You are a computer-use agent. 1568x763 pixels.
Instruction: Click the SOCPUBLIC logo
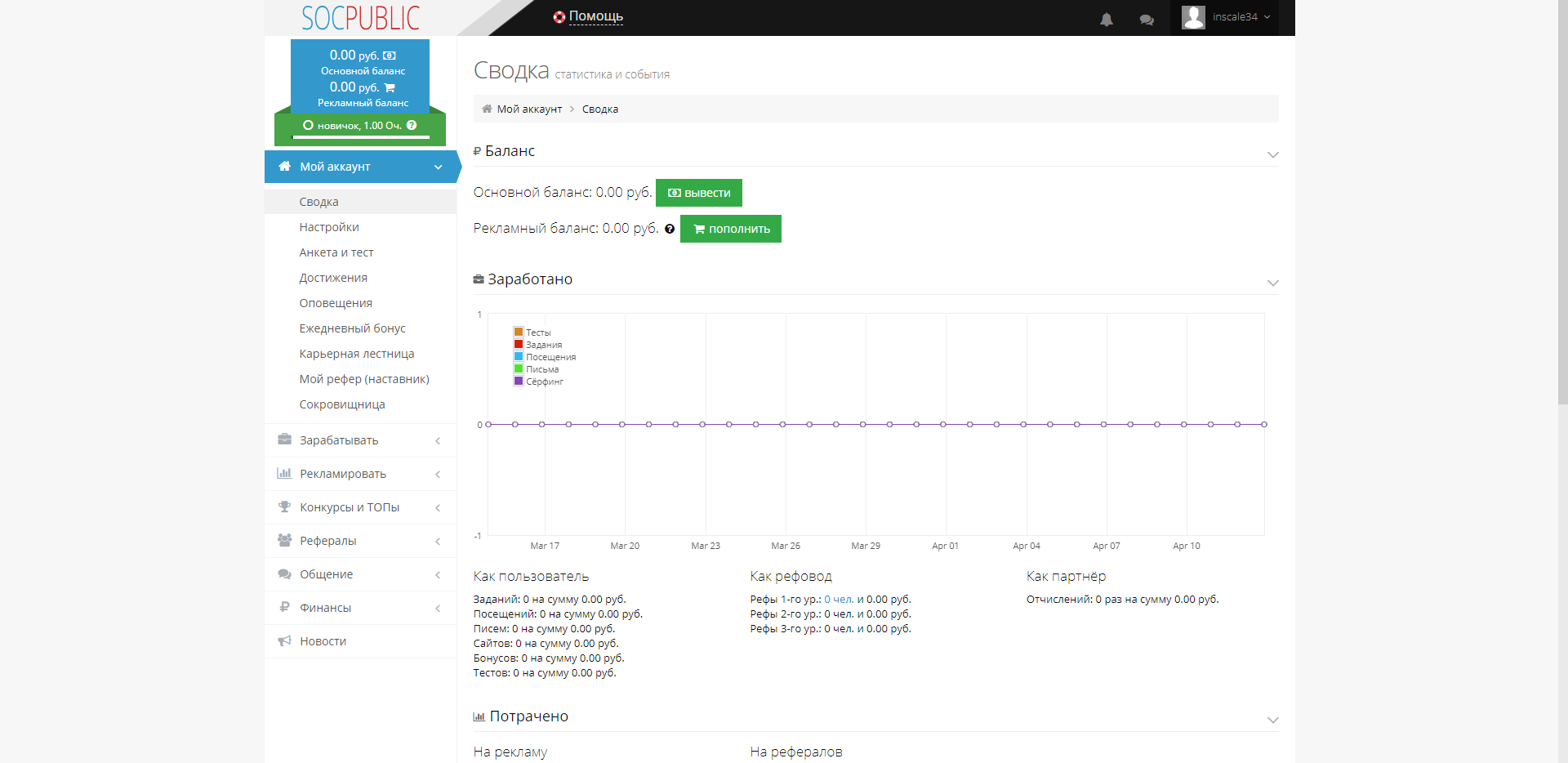[360, 18]
